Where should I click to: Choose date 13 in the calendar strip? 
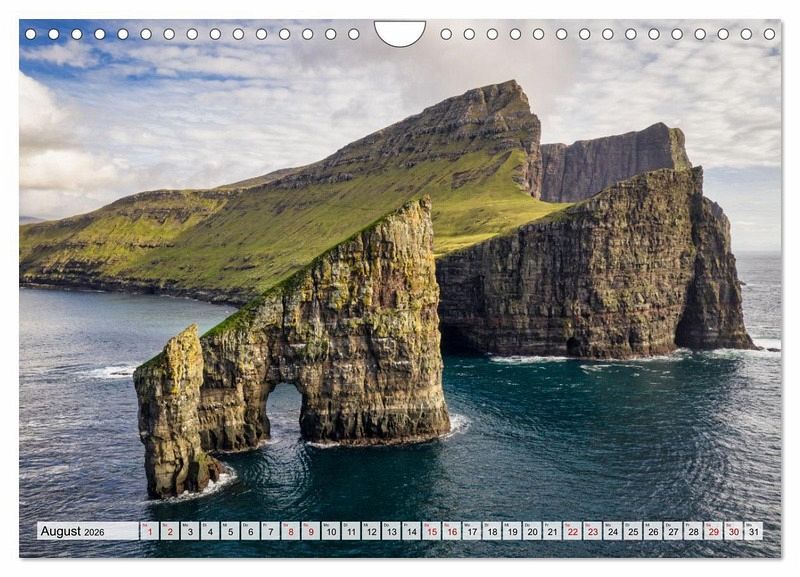click(391, 531)
